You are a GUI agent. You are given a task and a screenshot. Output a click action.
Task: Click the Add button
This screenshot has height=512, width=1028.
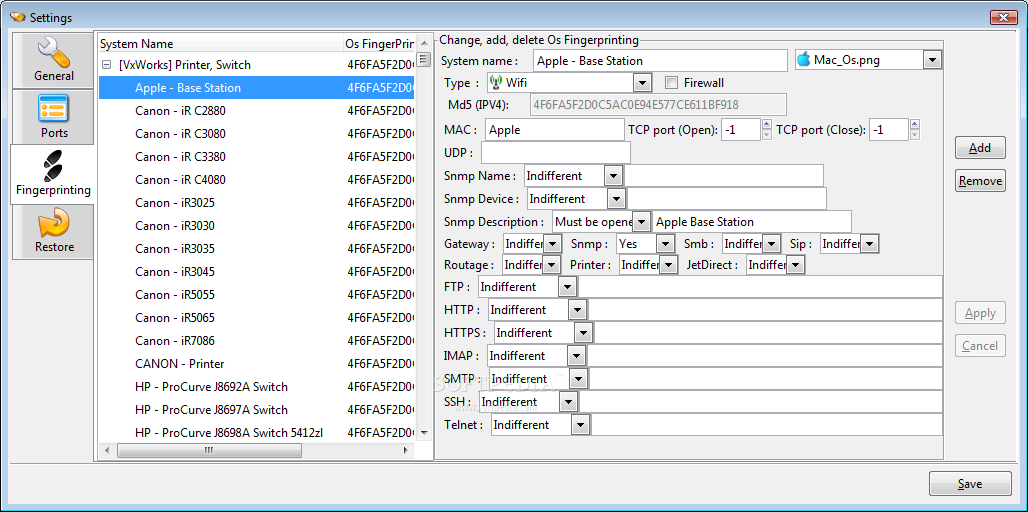pyautogui.click(x=980, y=148)
